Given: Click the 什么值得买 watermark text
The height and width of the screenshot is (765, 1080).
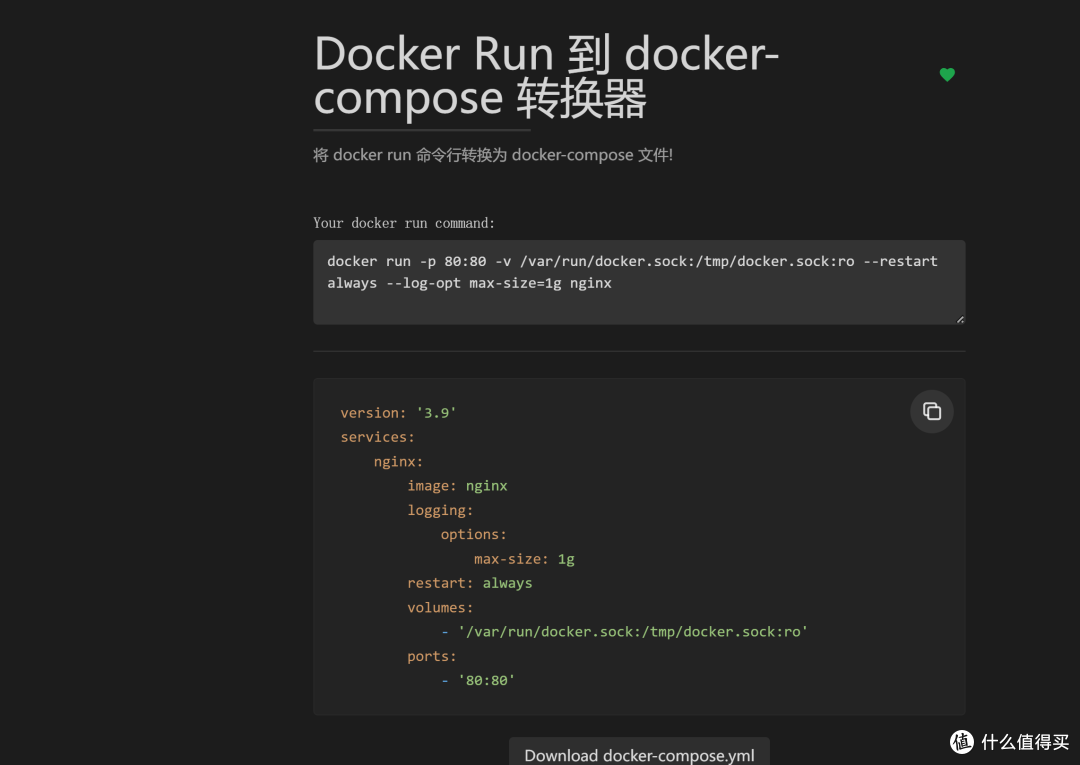Looking at the screenshot, I should [x=1025, y=742].
